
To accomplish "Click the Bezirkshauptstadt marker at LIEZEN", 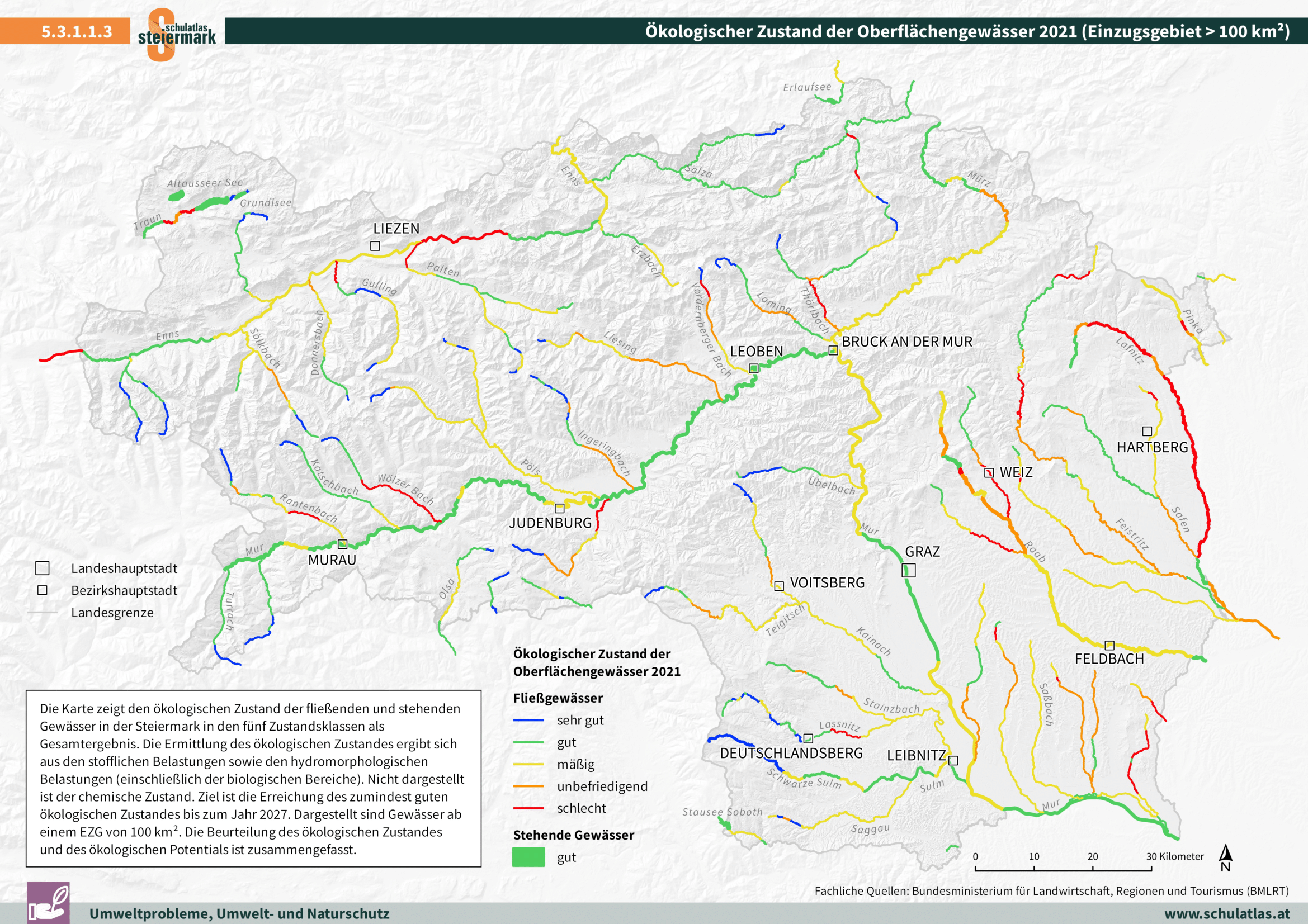I will pyautogui.click(x=375, y=247).
